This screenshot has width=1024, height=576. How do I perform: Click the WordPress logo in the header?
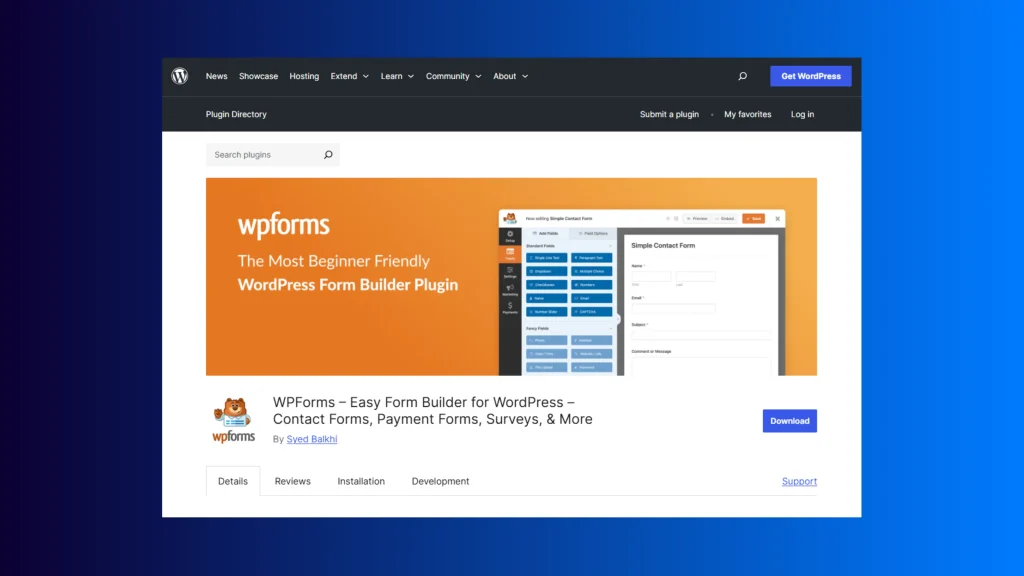point(180,76)
